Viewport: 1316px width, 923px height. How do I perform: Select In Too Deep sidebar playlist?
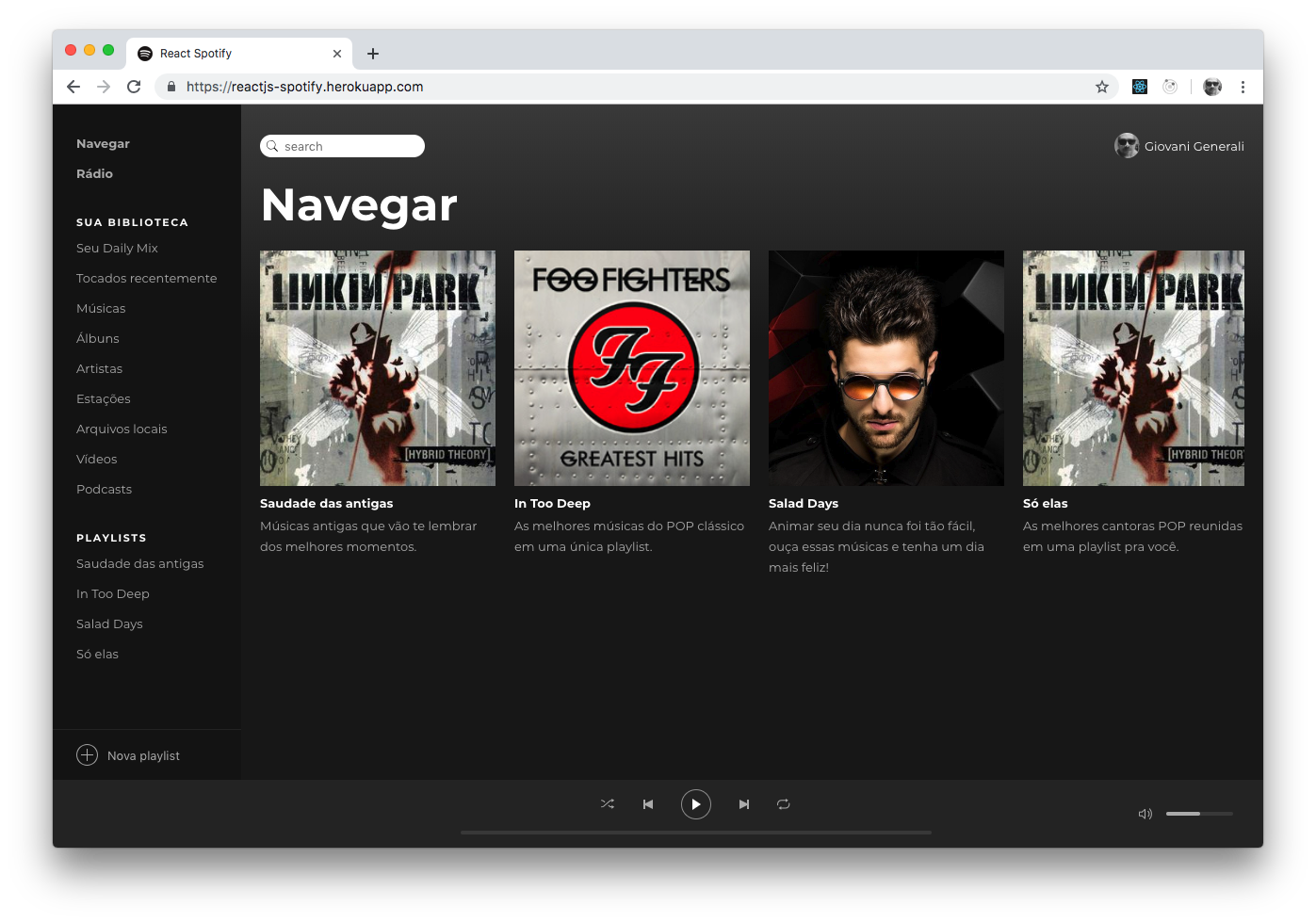tap(113, 594)
